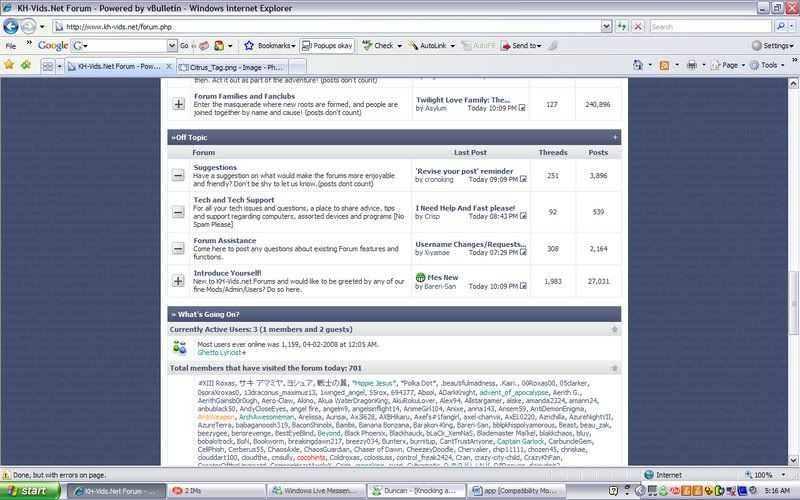
Task: Click the Home page icon
Action: (x=638, y=65)
